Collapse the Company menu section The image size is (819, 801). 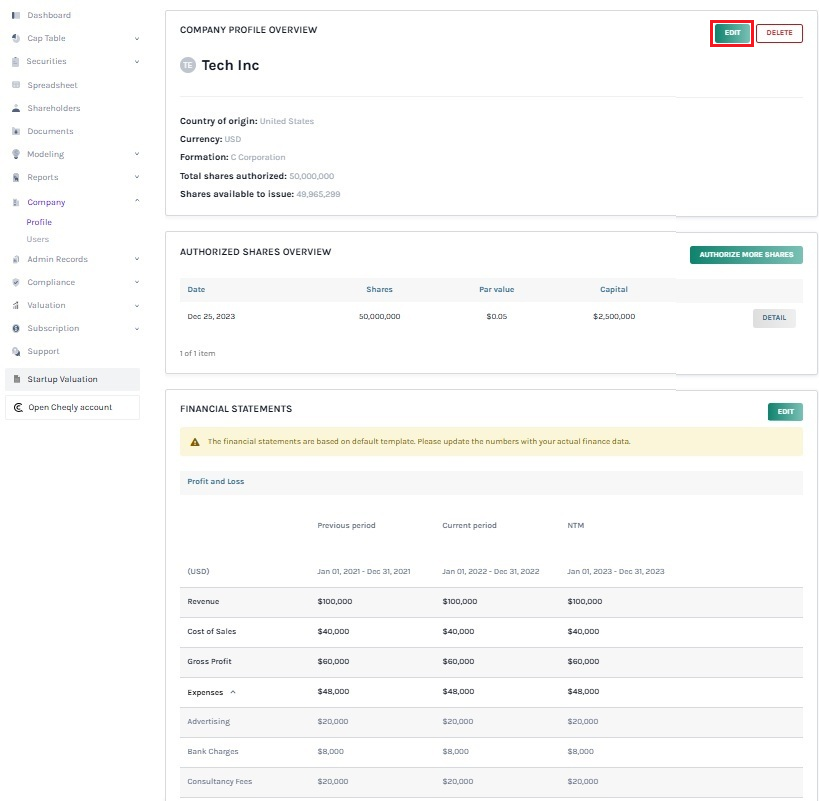(x=137, y=202)
